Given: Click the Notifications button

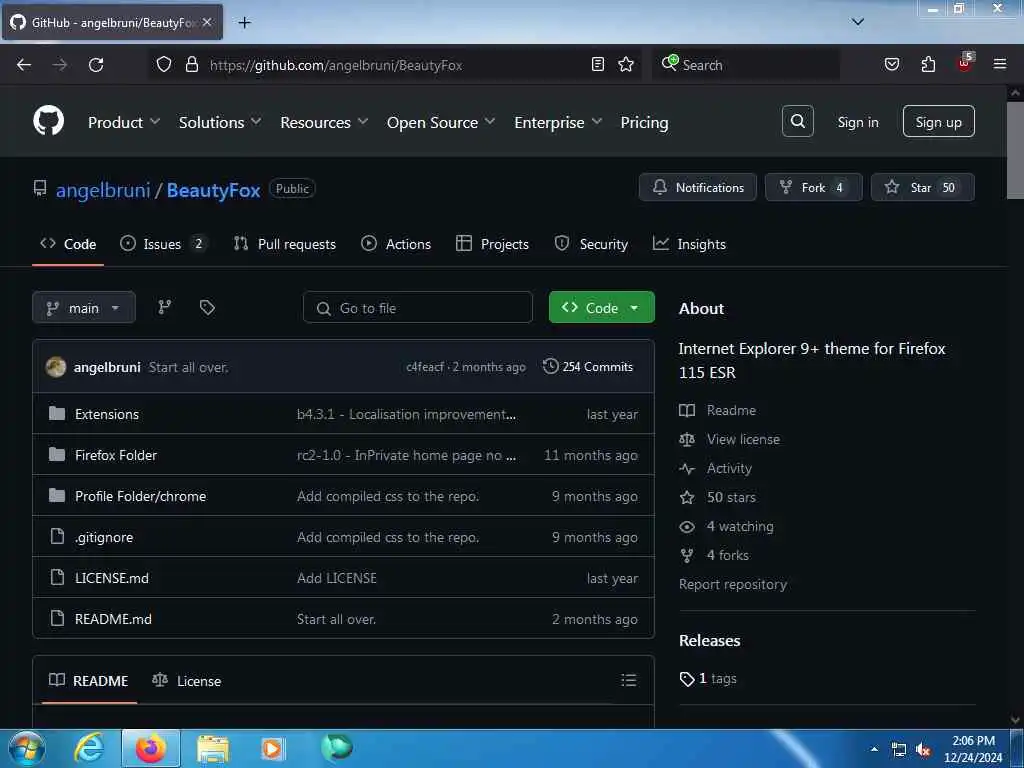Looking at the screenshot, I should (x=697, y=187).
